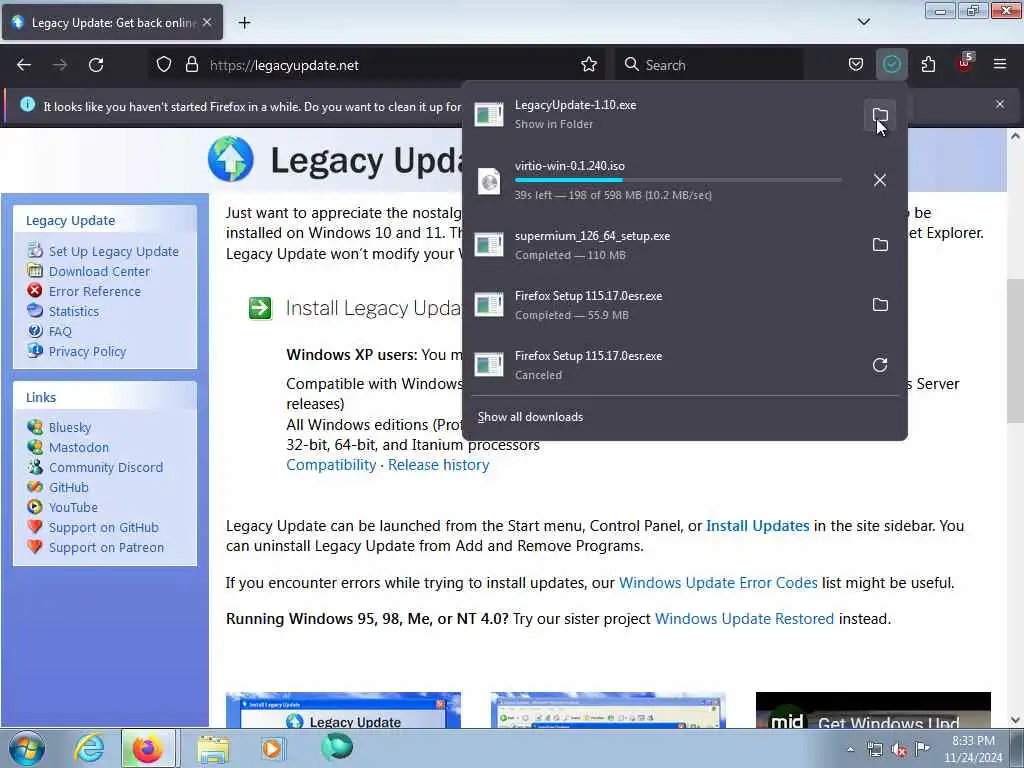
Task: Open the FAQ sidebar link
Action: [60, 331]
